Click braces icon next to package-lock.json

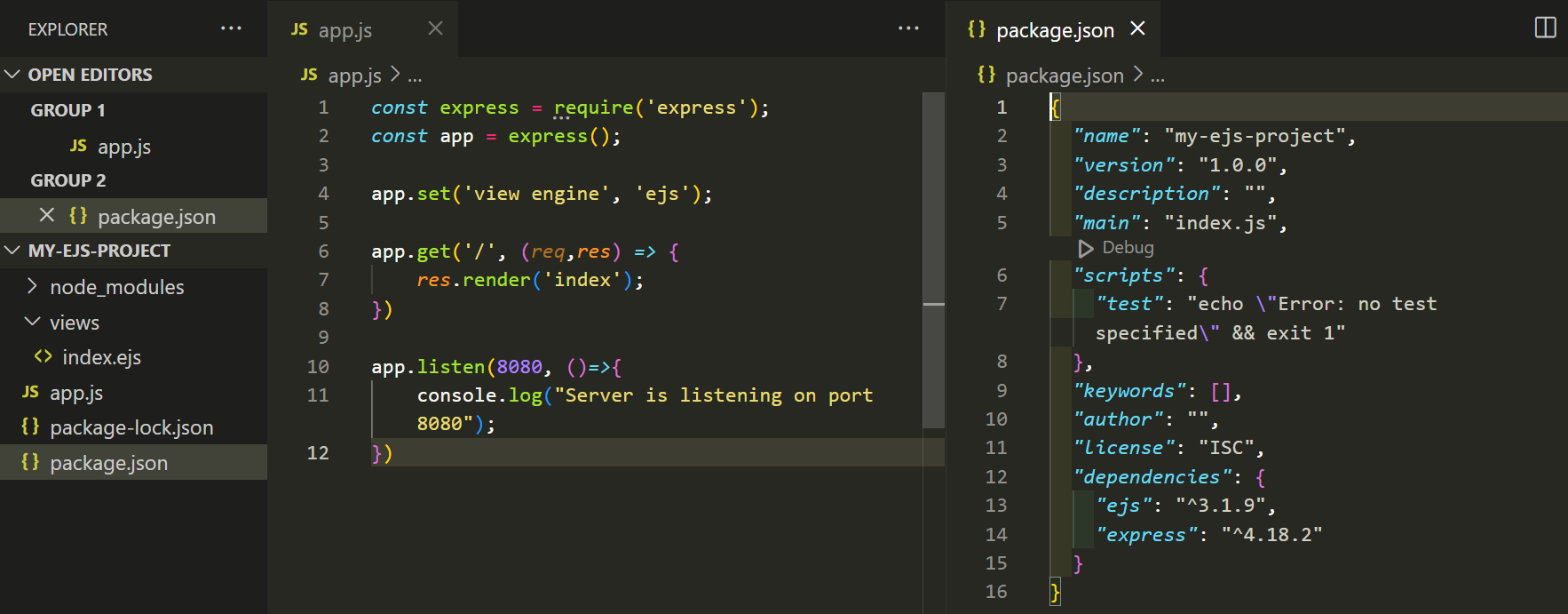click(30, 427)
